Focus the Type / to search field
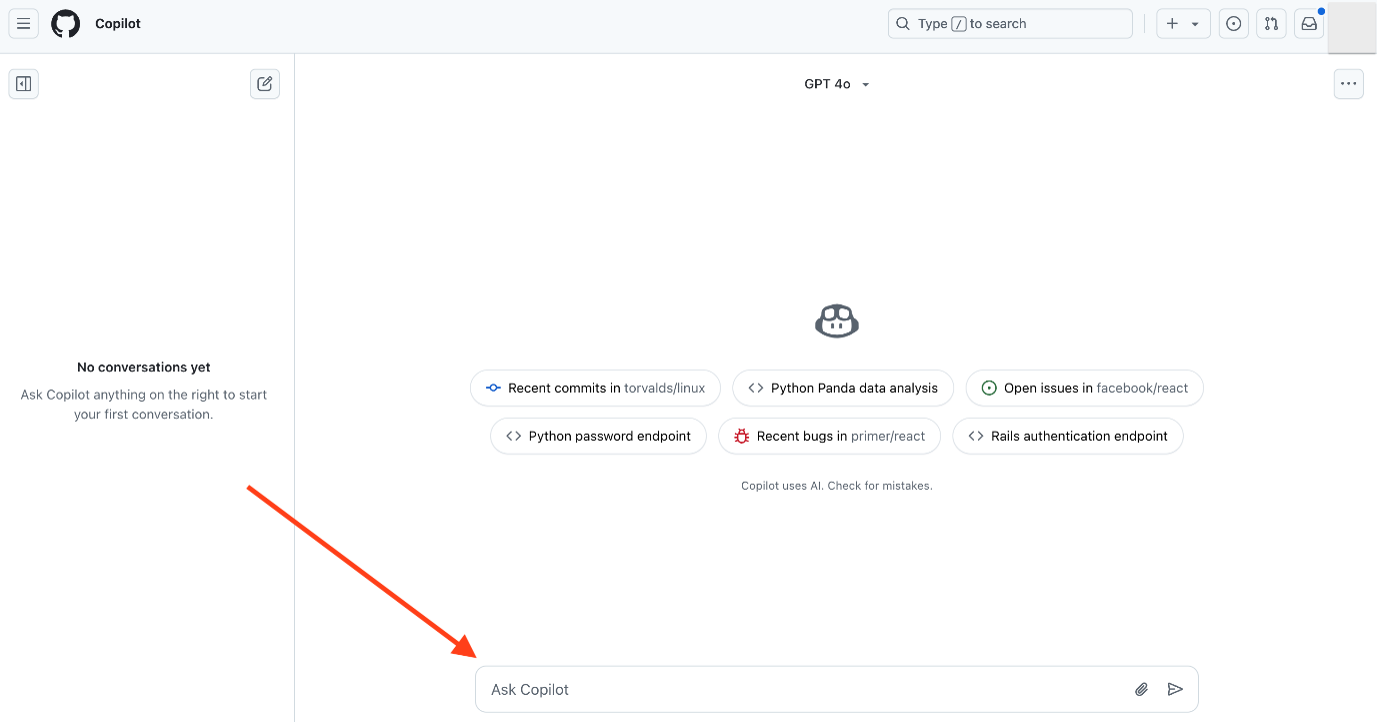This screenshot has height=727, width=1381. [x=1010, y=24]
